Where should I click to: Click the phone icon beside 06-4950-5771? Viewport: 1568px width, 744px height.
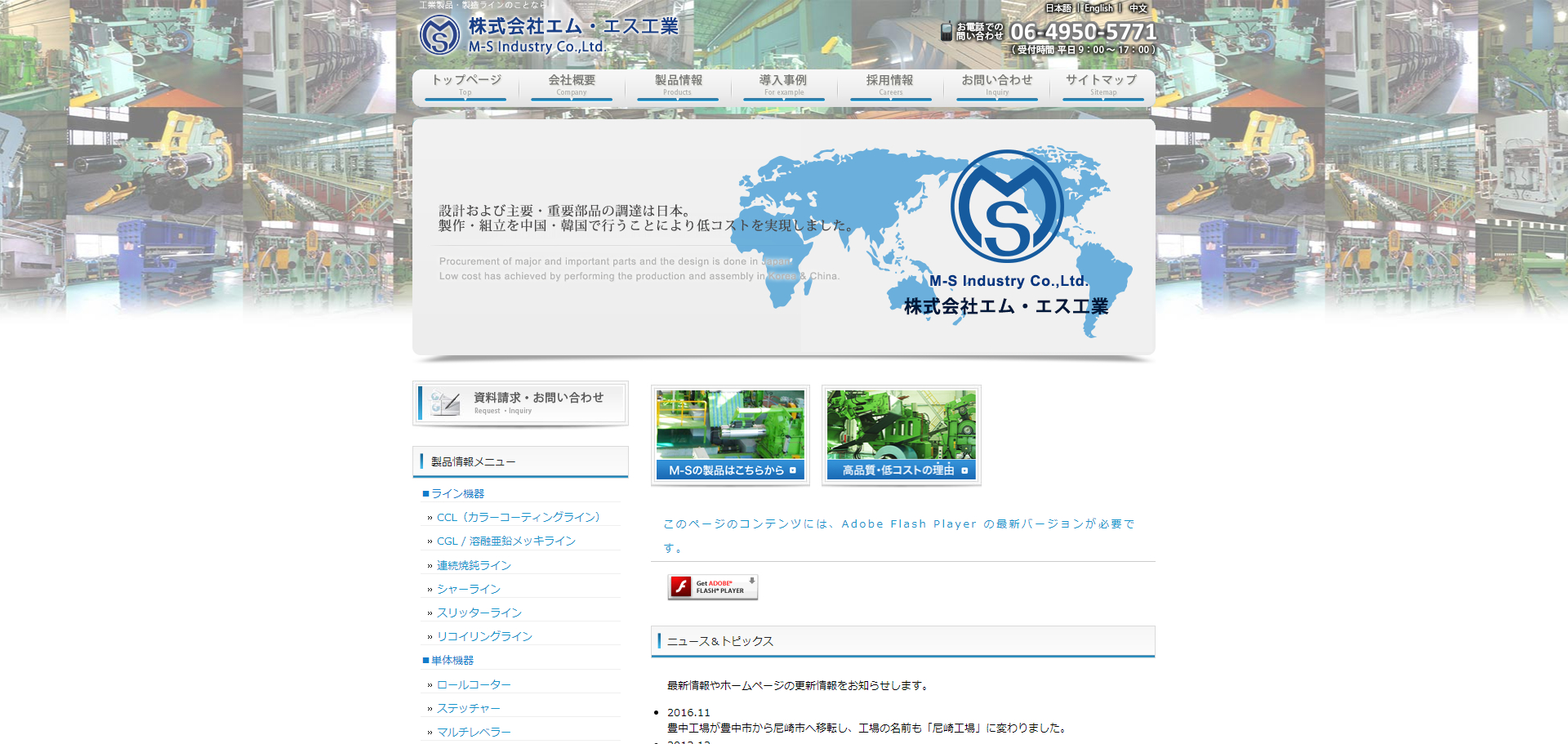pyautogui.click(x=947, y=32)
